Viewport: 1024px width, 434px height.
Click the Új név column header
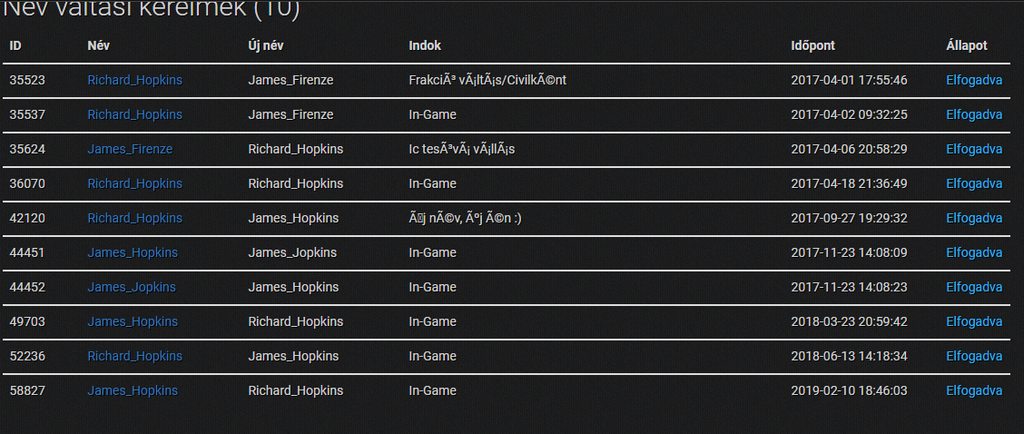point(265,46)
